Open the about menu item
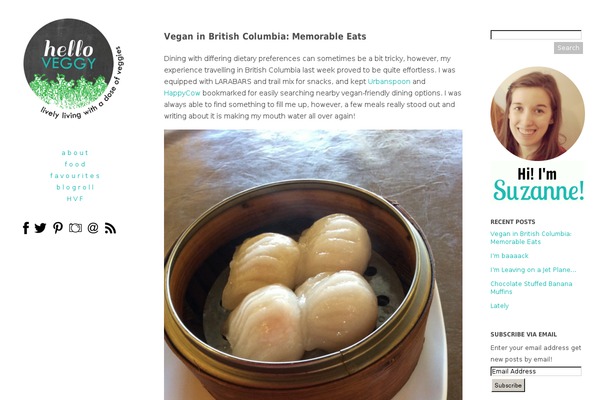The width and height of the screenshot is (600, 400). click(75, 153)
